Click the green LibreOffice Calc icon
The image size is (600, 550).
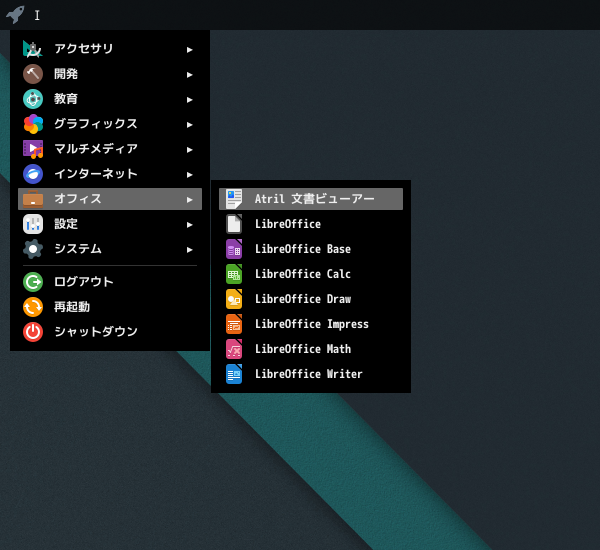point(234,274)
